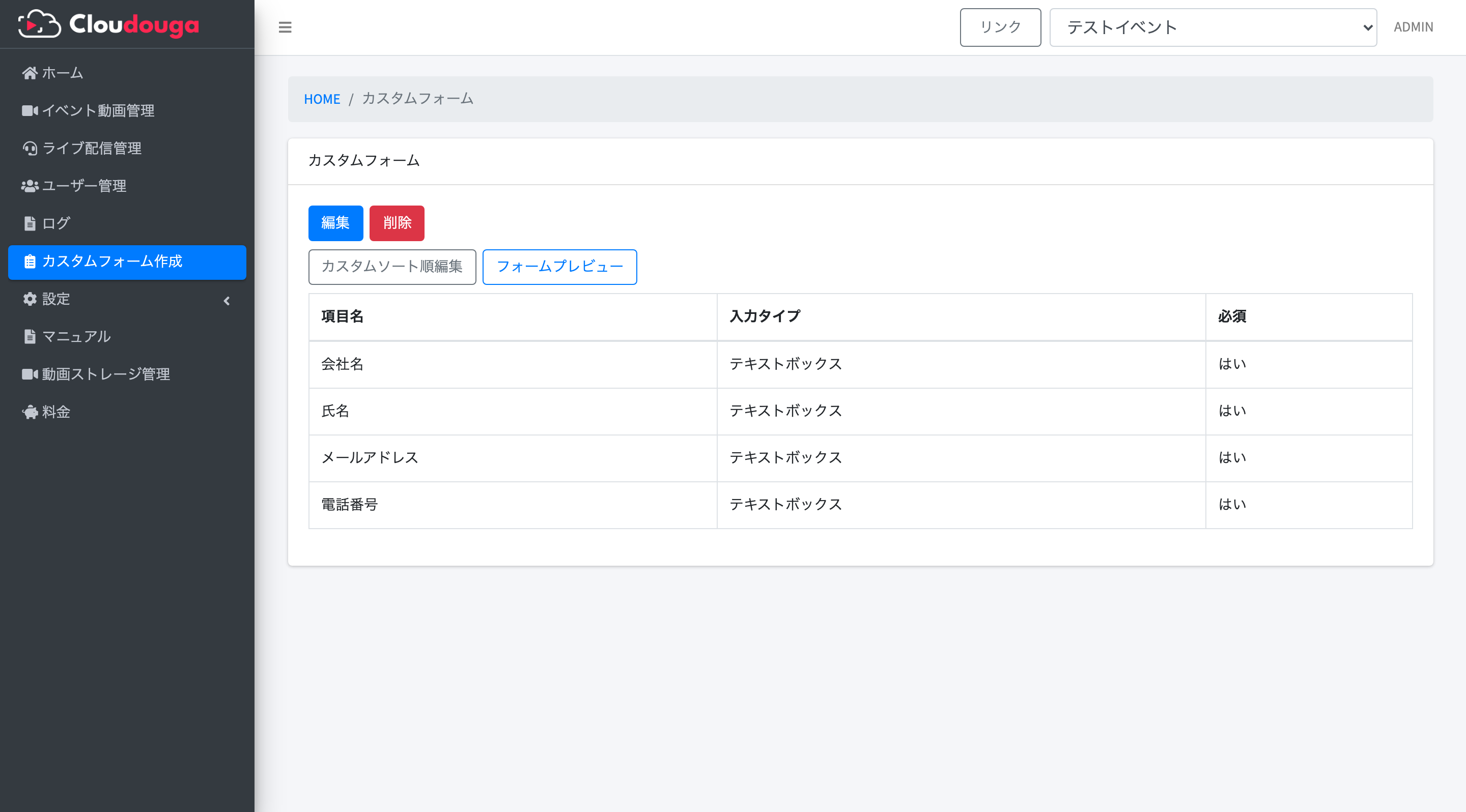Open the ホーム menu label
1466x812 pixels.
[63, 73]
